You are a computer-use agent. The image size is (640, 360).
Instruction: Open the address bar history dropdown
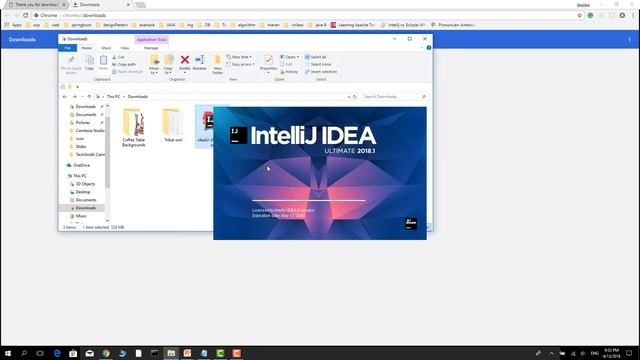[x=349, y=97]
